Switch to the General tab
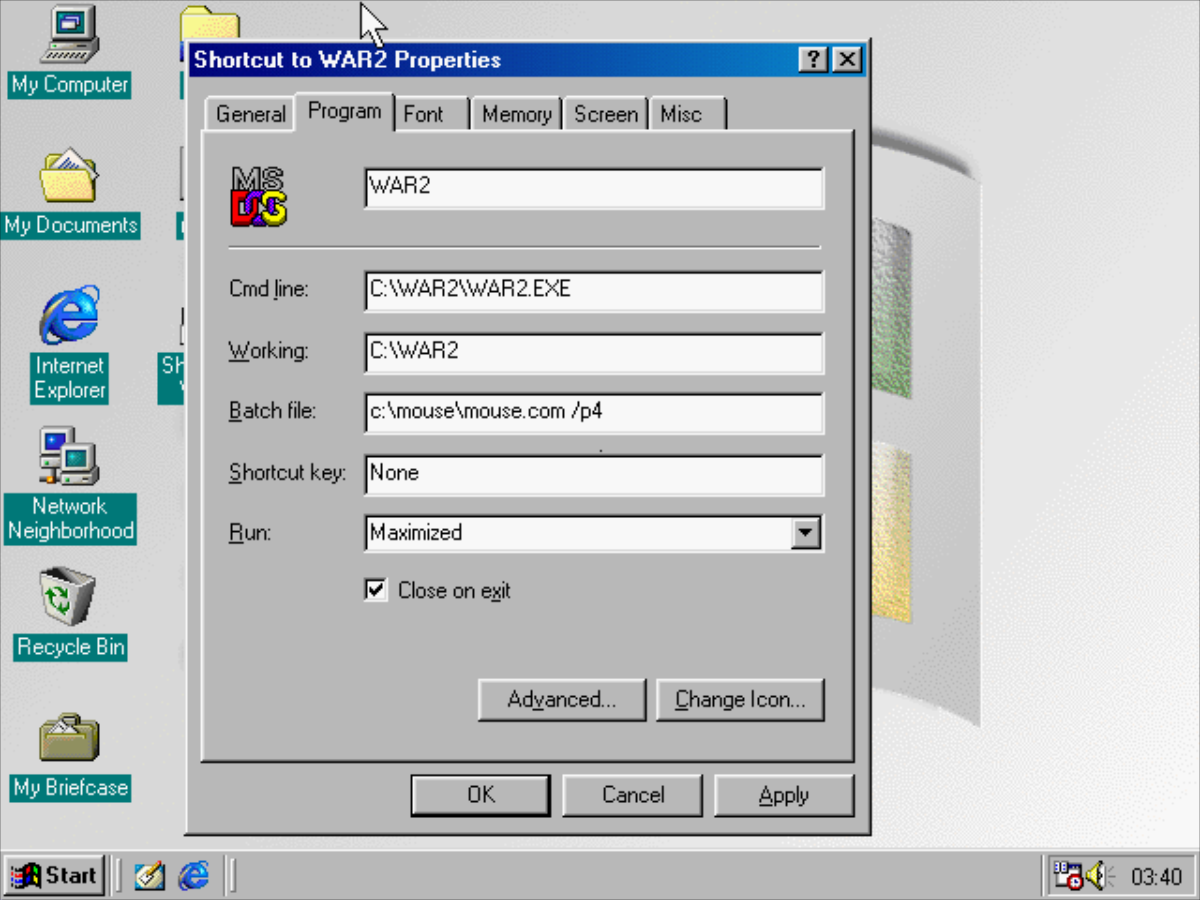 [250, 114]
